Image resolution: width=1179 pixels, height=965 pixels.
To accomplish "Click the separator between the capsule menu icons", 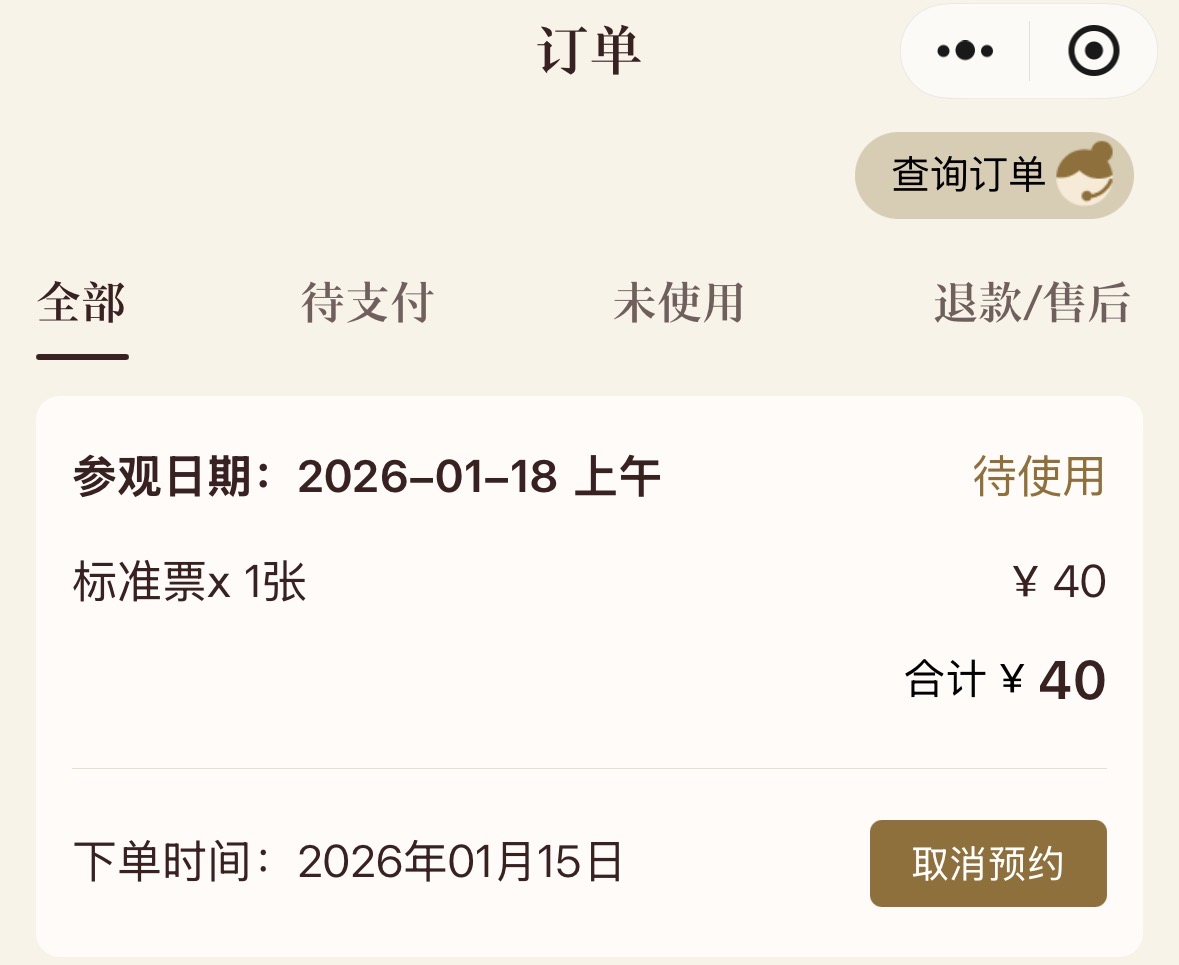I will click(1029, 51).
